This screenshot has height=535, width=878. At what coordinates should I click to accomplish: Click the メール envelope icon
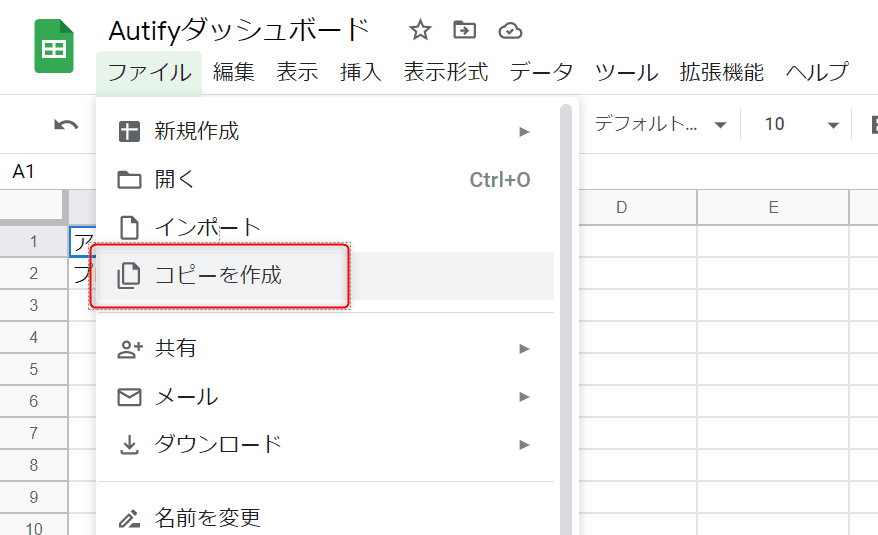[129, 397]
